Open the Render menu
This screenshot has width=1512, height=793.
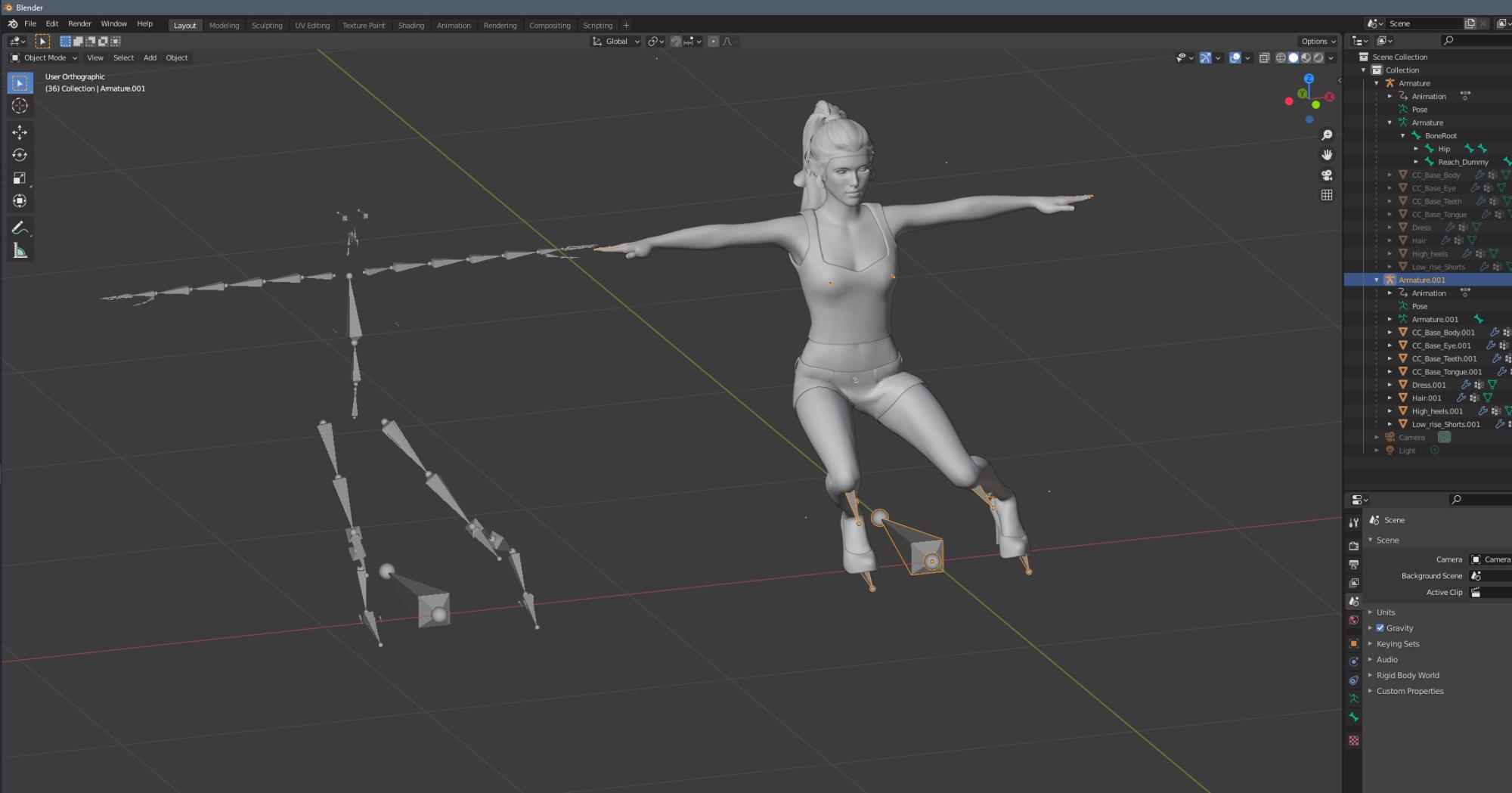[x=79, y=23]
